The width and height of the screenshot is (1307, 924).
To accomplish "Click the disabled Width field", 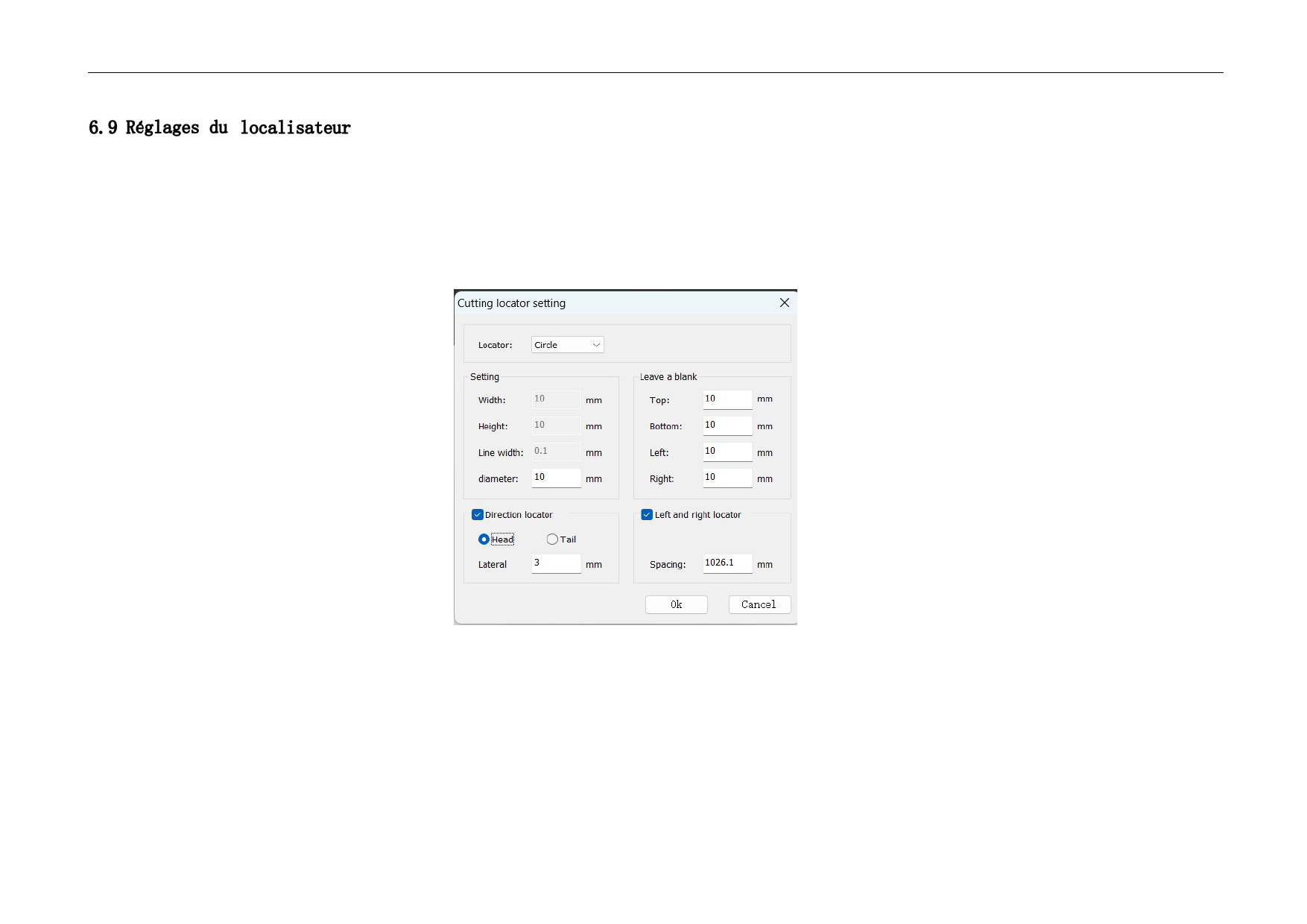I will point(556,399).
